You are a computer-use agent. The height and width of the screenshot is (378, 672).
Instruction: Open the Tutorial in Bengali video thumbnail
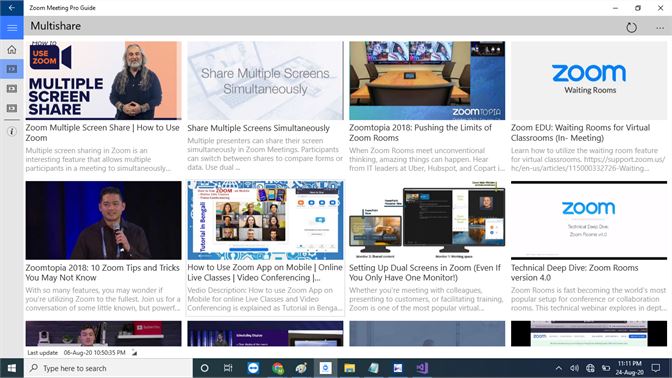[265, 220]
